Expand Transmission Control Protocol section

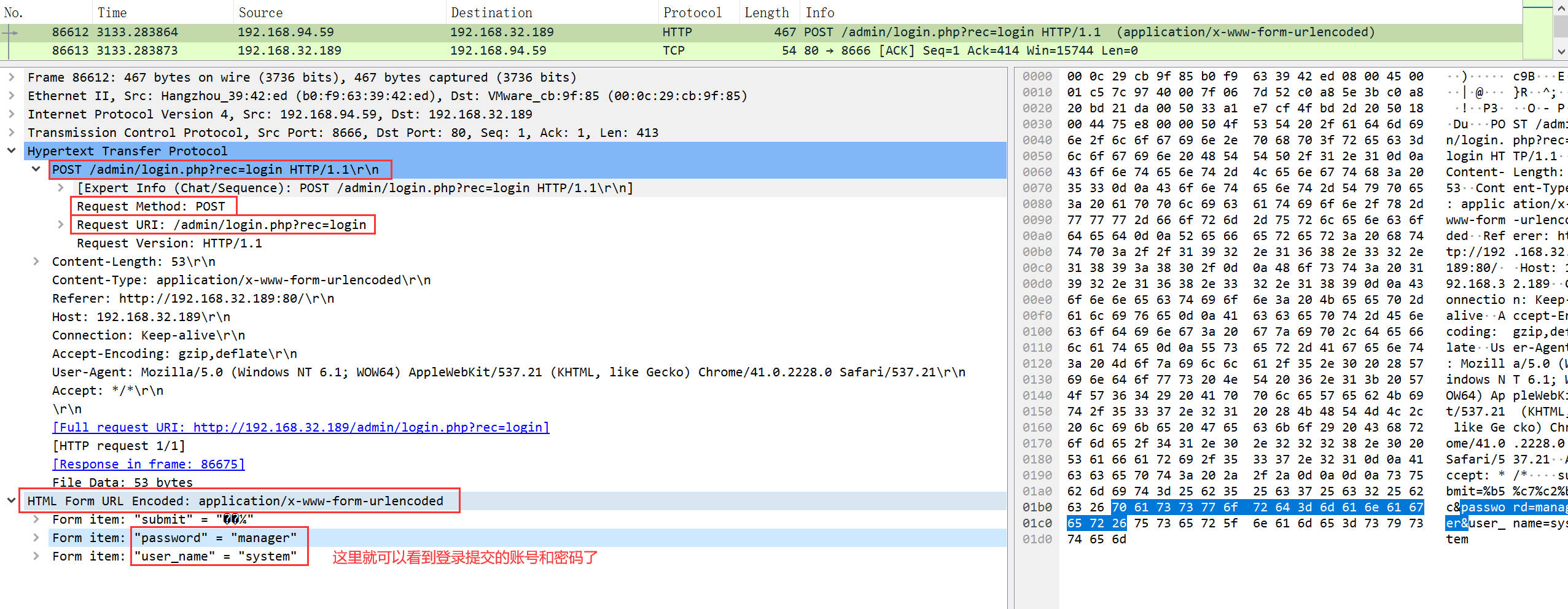pos(11,133)
